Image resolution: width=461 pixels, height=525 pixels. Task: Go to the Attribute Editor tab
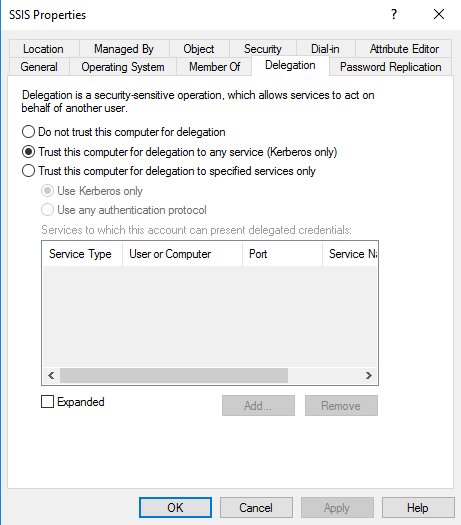click(x=404, y=49)
